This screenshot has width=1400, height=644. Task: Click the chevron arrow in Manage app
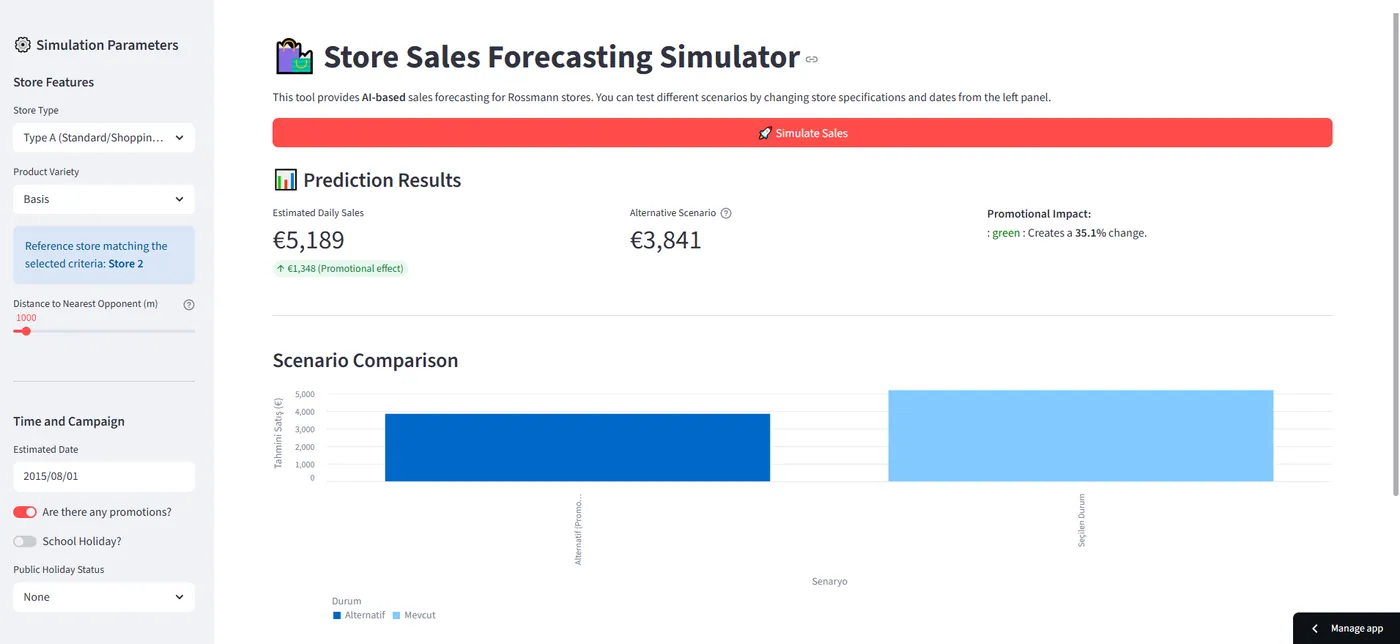[x=1315, y=628]
